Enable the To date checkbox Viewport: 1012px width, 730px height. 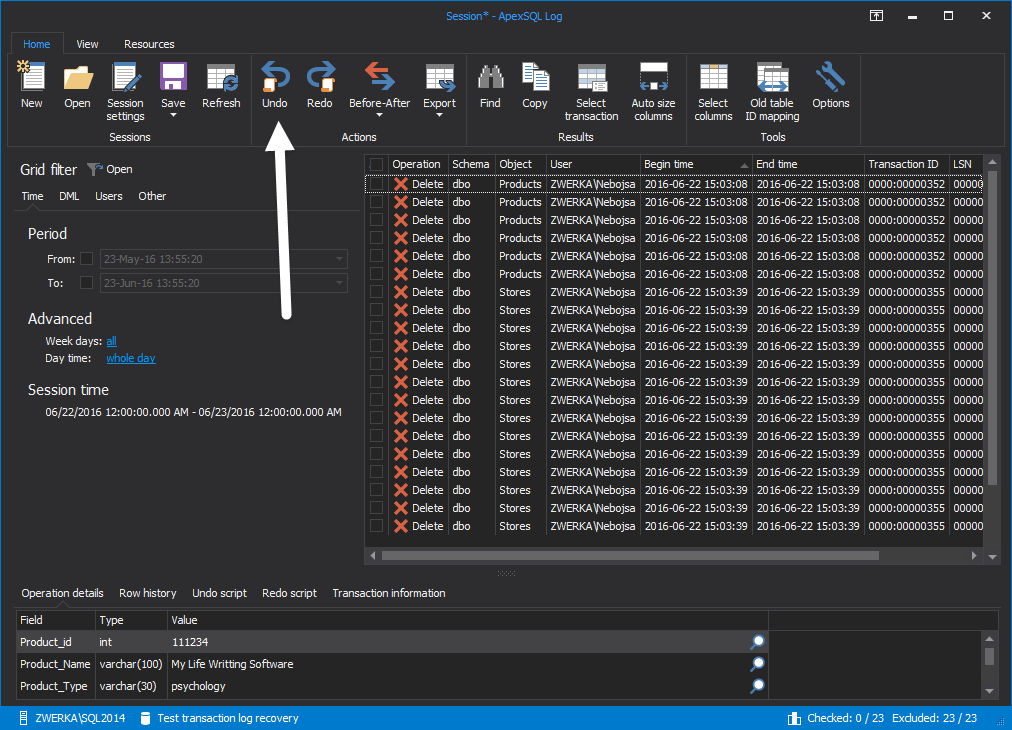[86, 283]
